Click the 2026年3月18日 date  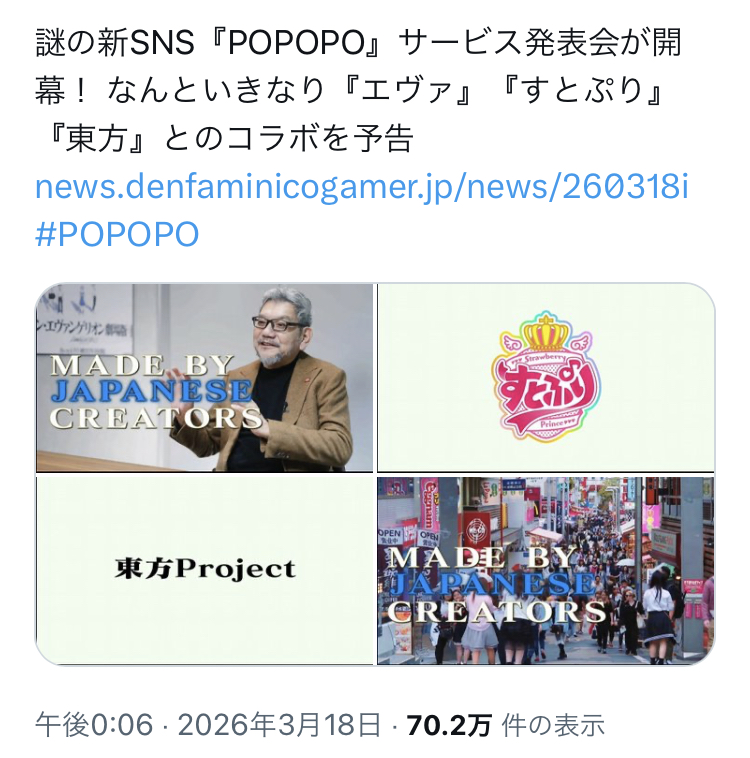click(x=279, y=725)
